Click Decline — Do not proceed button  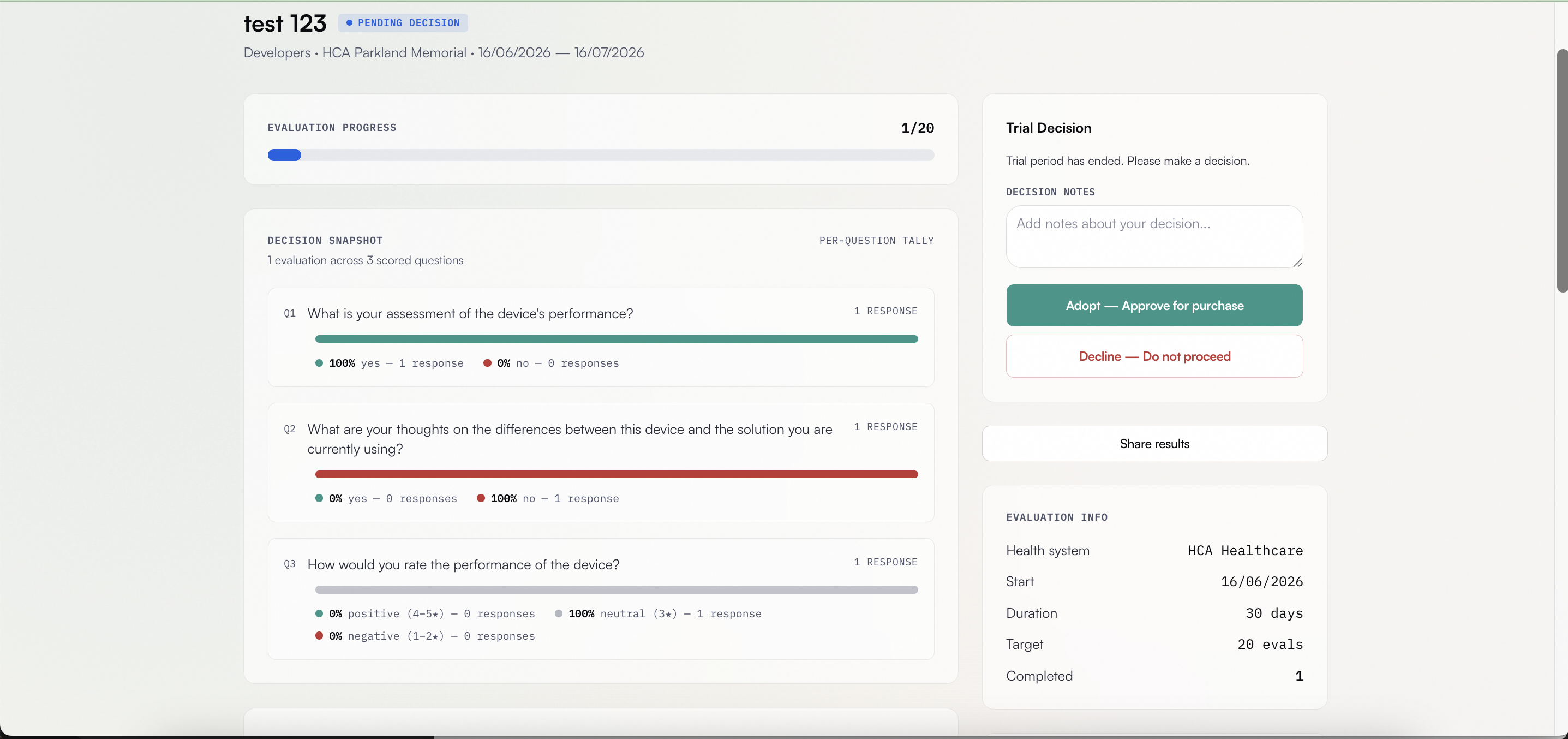point(1154,356)
